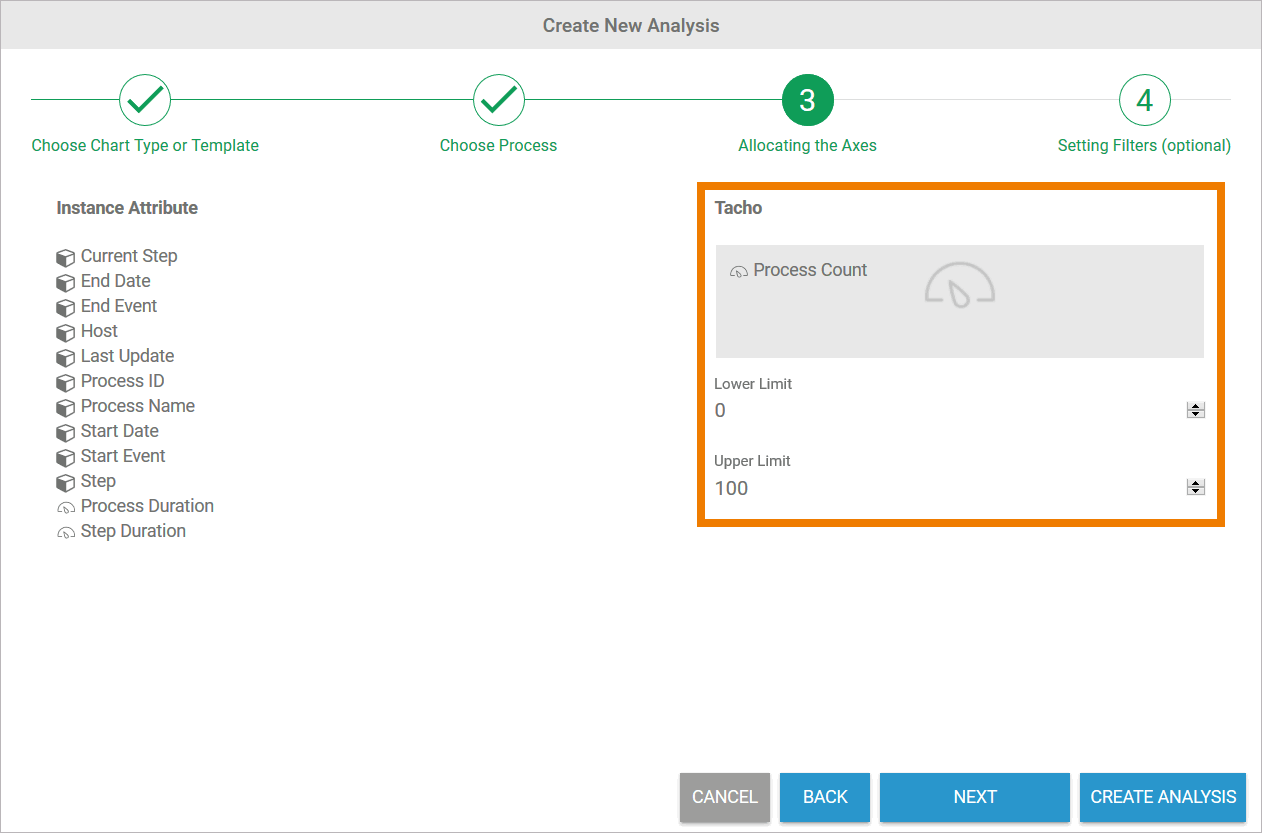Go to completed step one checkmark circle

point(145,100)
